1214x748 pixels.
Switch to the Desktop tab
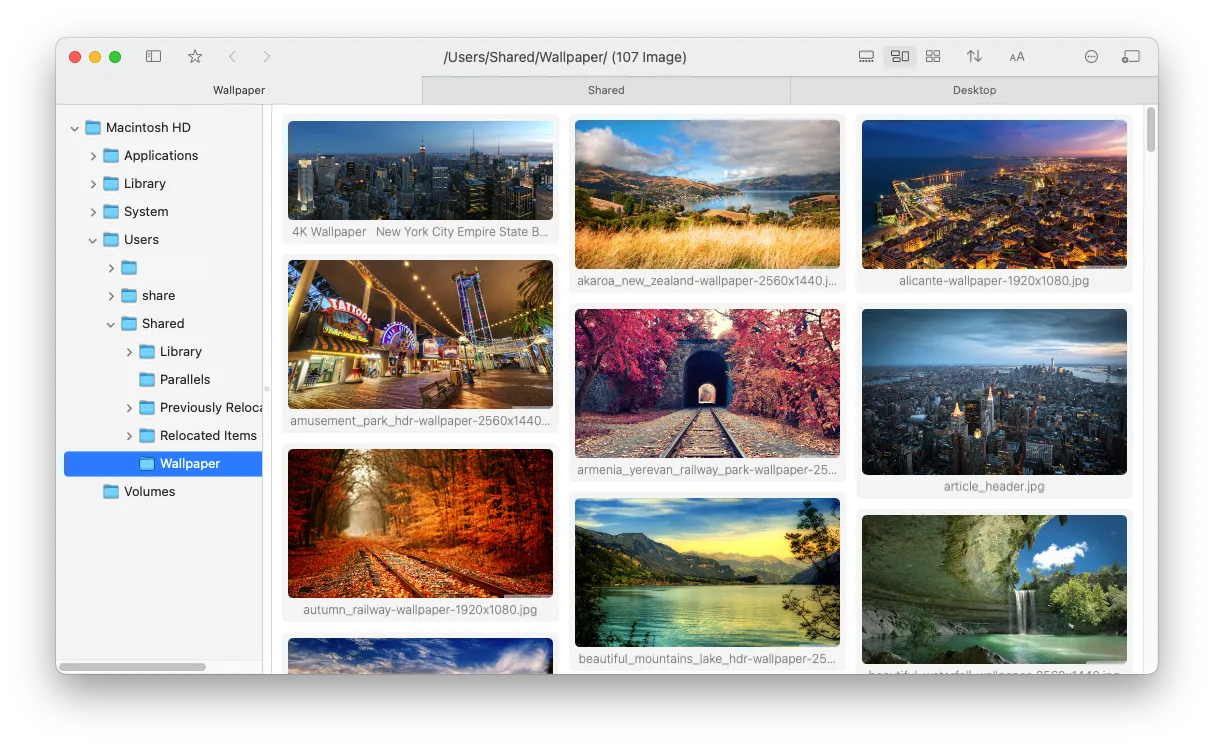click(973, 90)
